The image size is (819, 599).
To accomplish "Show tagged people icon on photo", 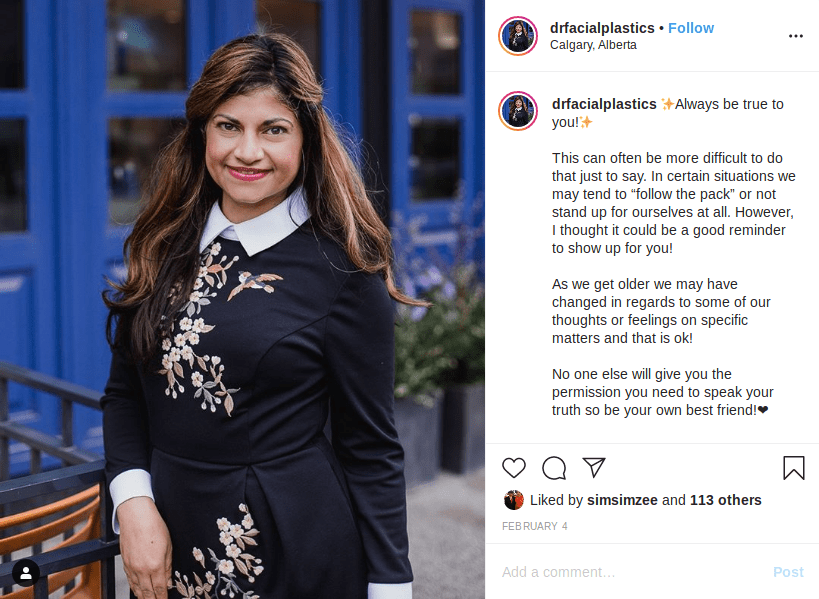I will pos(26,573).
